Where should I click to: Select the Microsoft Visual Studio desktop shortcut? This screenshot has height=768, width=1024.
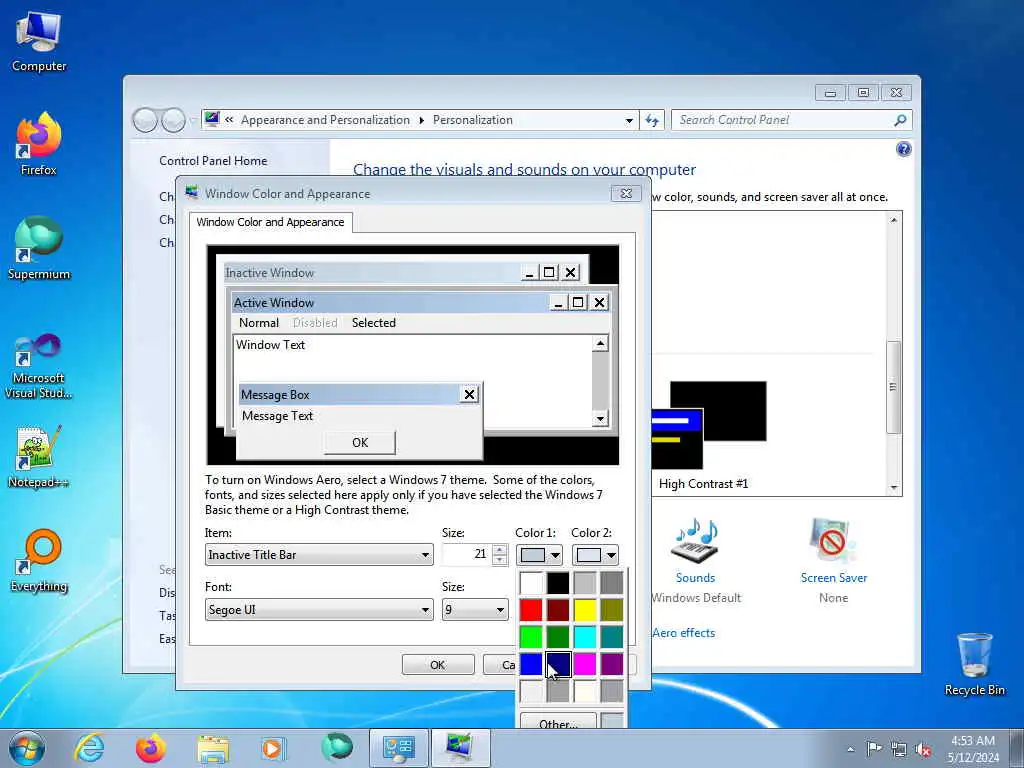[39, 366]
